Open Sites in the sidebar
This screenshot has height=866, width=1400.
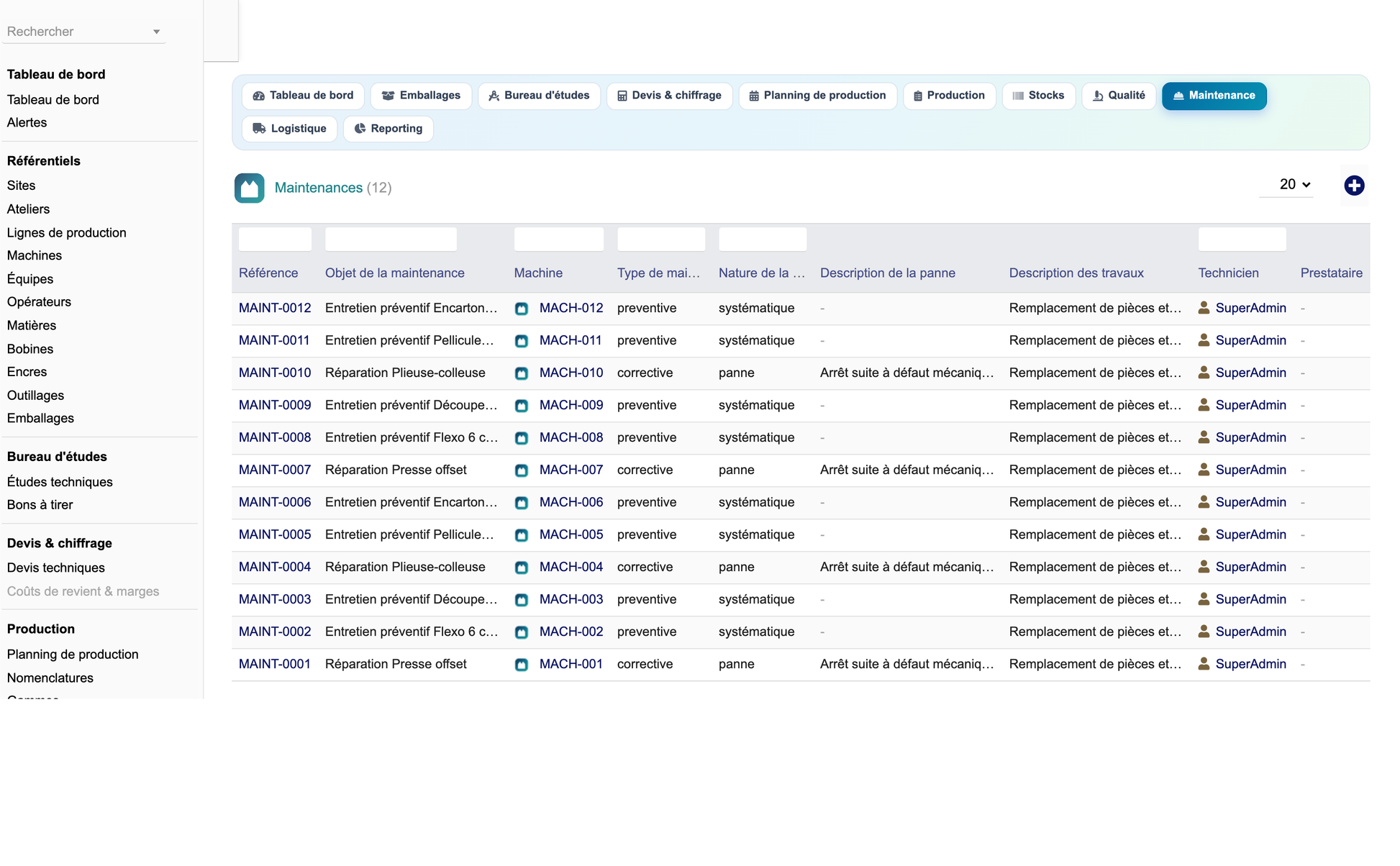[x=21, y=186]
